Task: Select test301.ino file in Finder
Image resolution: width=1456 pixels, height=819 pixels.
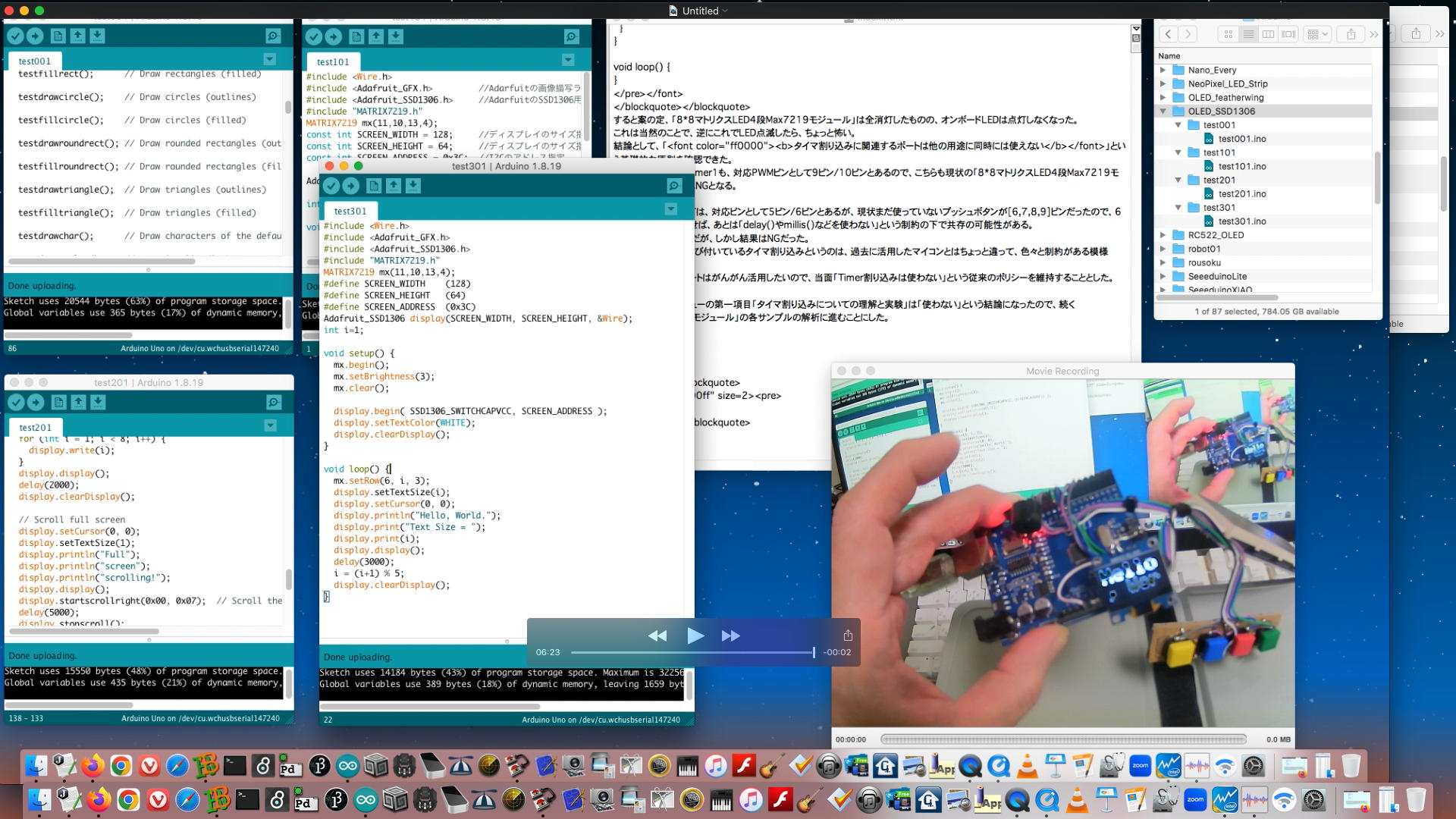Action: [1241, 221]
